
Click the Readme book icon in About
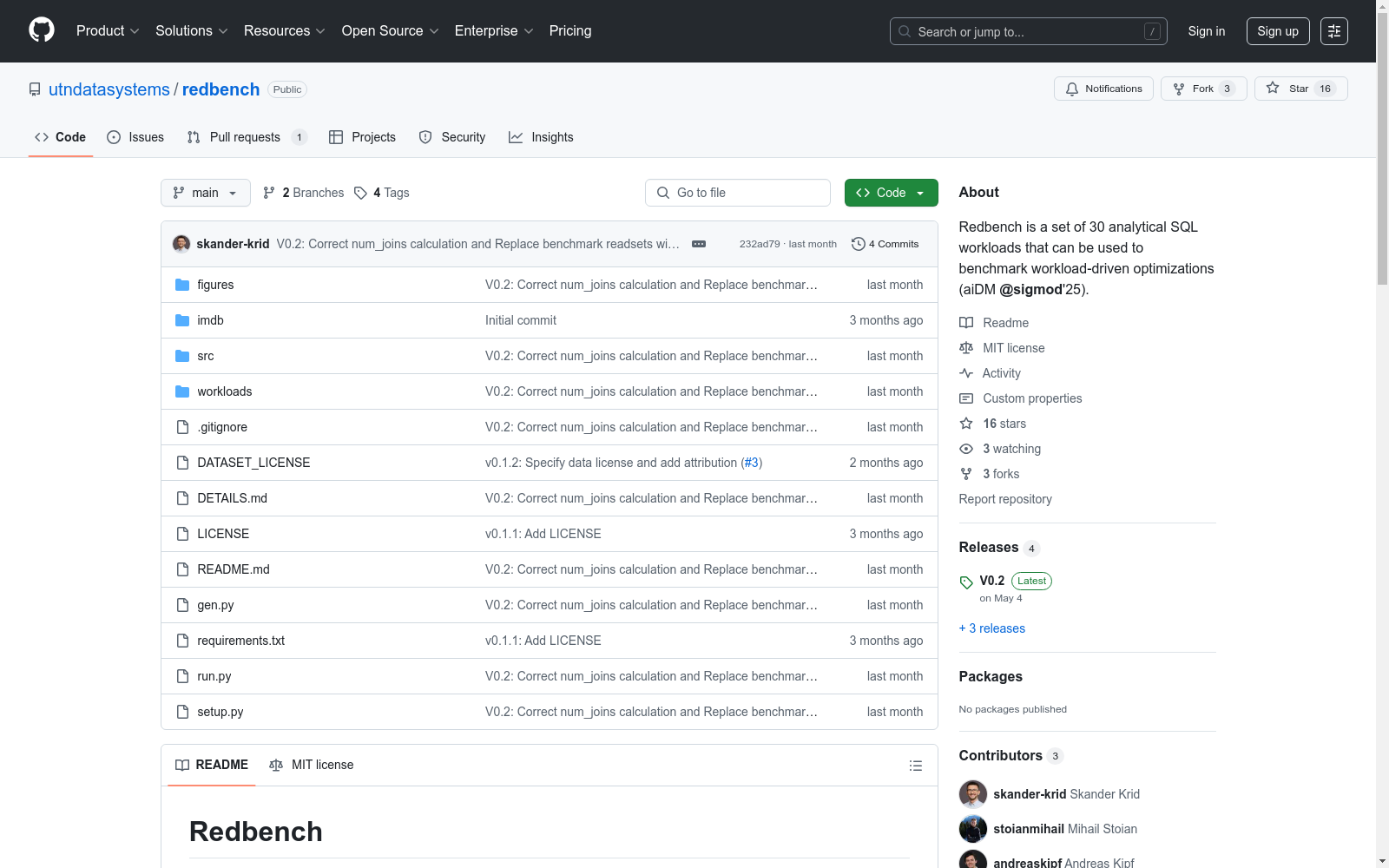966,323
